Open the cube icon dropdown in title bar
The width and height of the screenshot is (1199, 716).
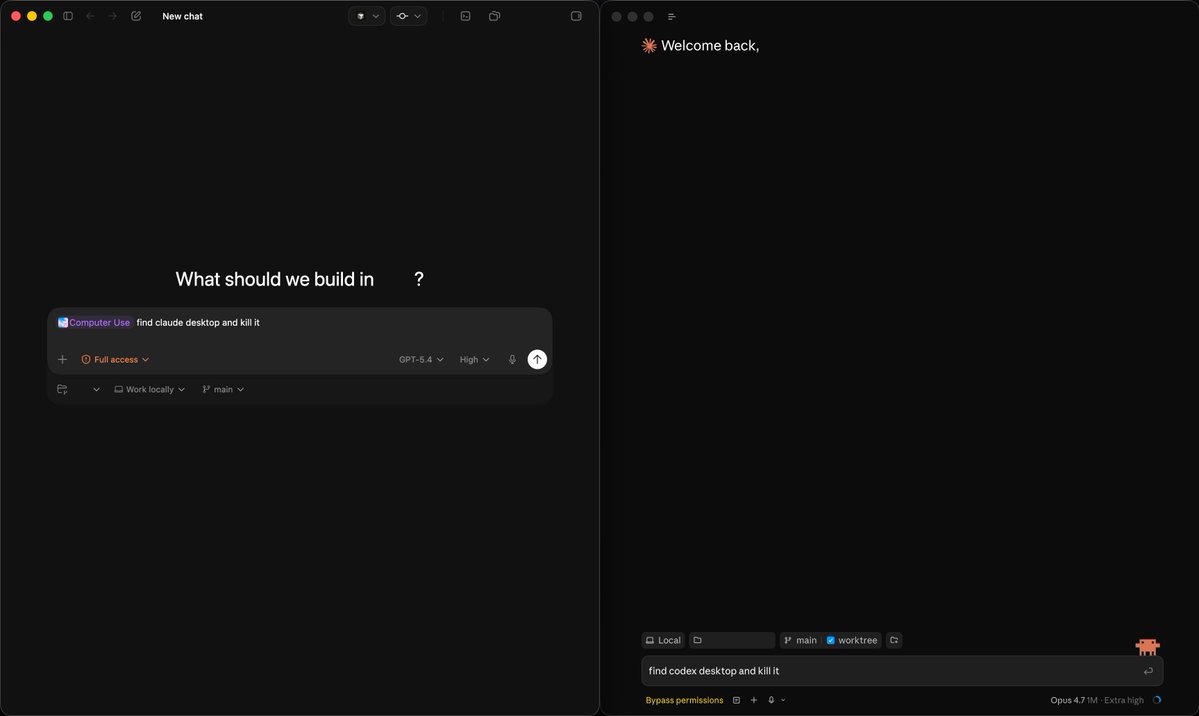[x=367, y=16]
